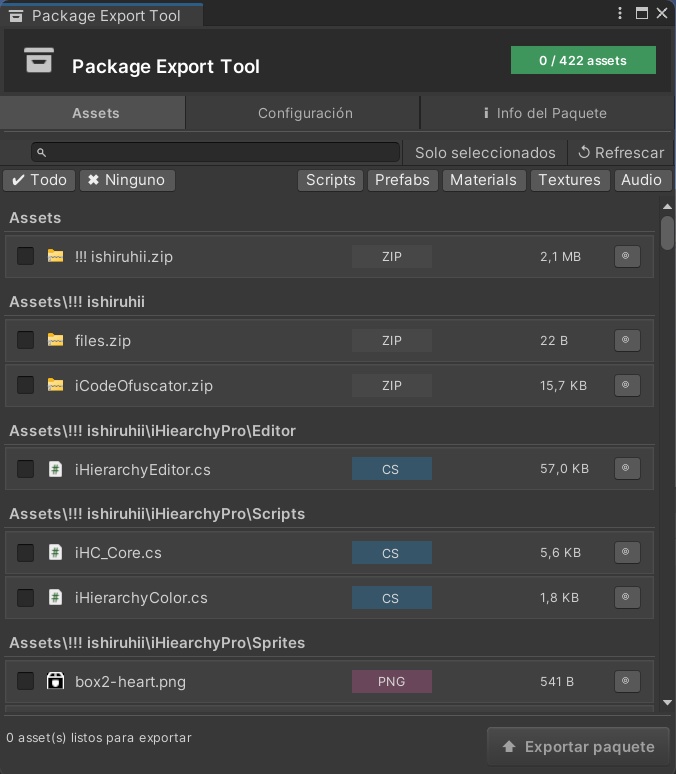Select the iHierarchyEditor.cs file name
Viewport: 676px width, 774px height.
click(143, 469)
